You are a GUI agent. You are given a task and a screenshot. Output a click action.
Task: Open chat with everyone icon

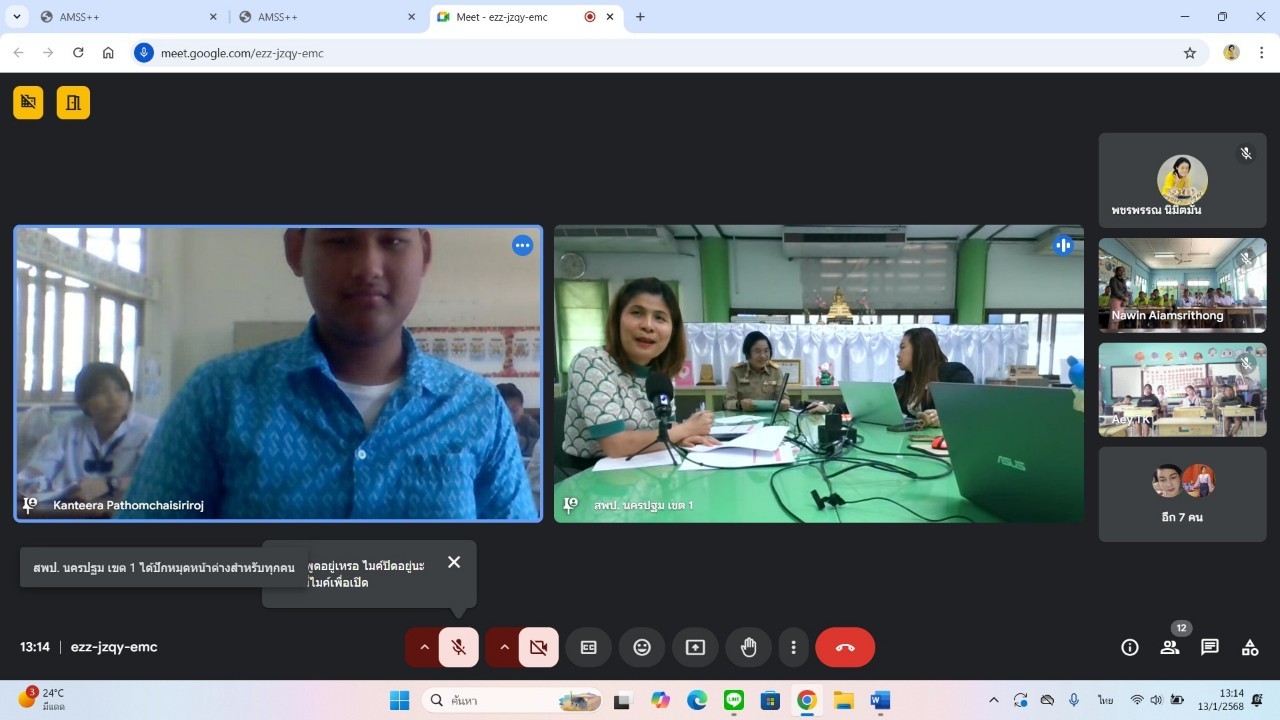tap(1210, 647)
